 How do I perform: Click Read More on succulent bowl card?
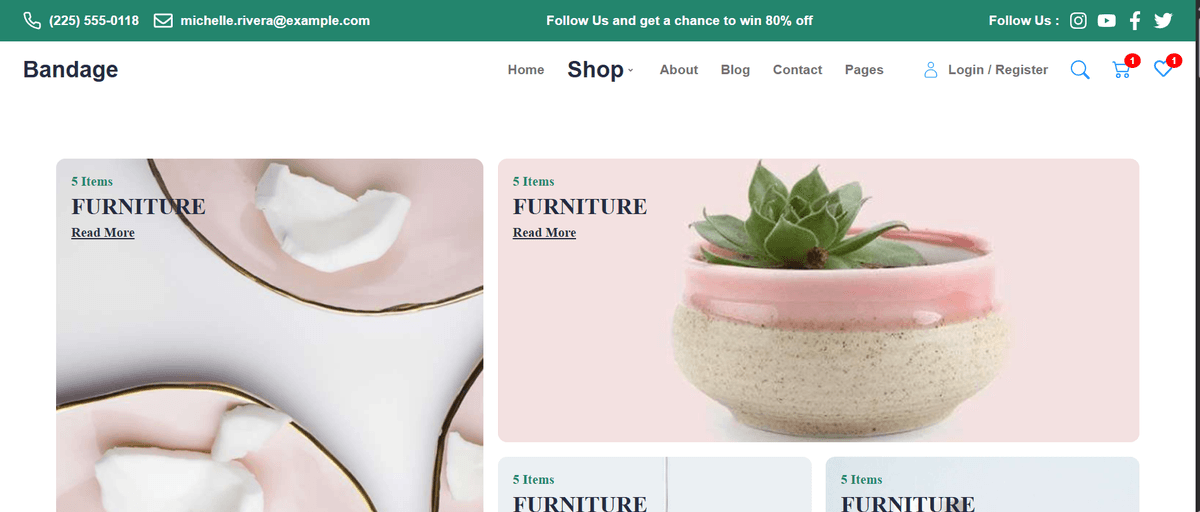point(544,233)
